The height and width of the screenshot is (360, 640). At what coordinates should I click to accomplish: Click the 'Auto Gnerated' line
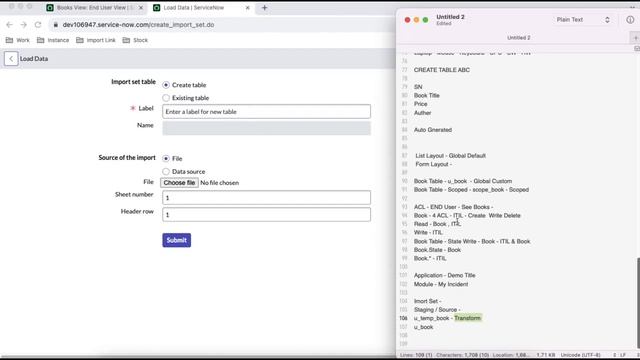433,130
